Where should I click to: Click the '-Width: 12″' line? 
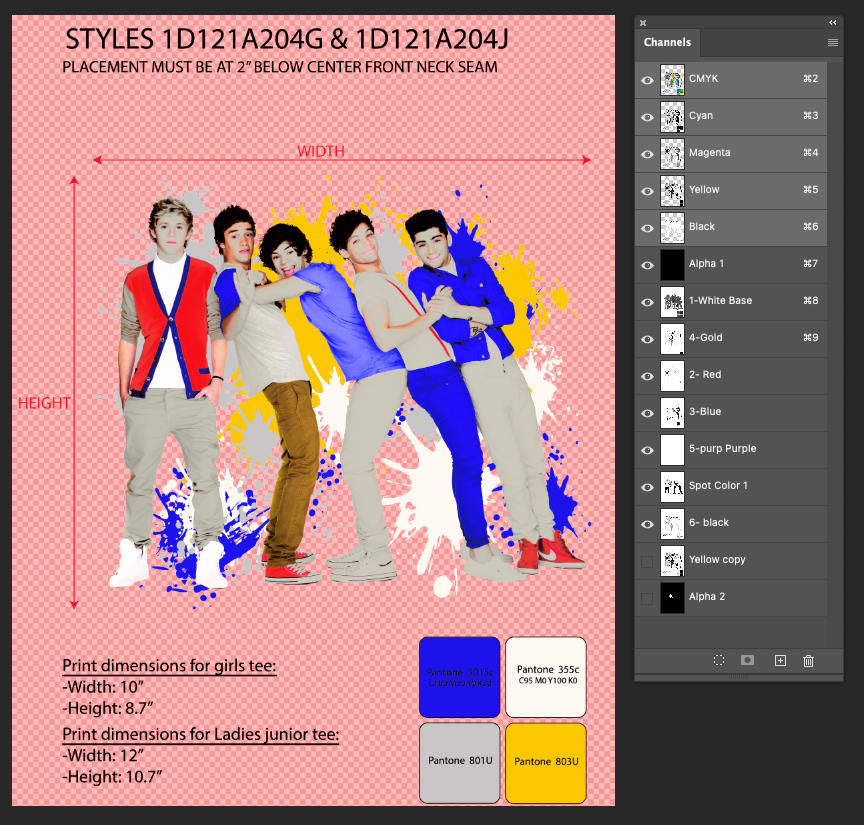pos(103,755)
